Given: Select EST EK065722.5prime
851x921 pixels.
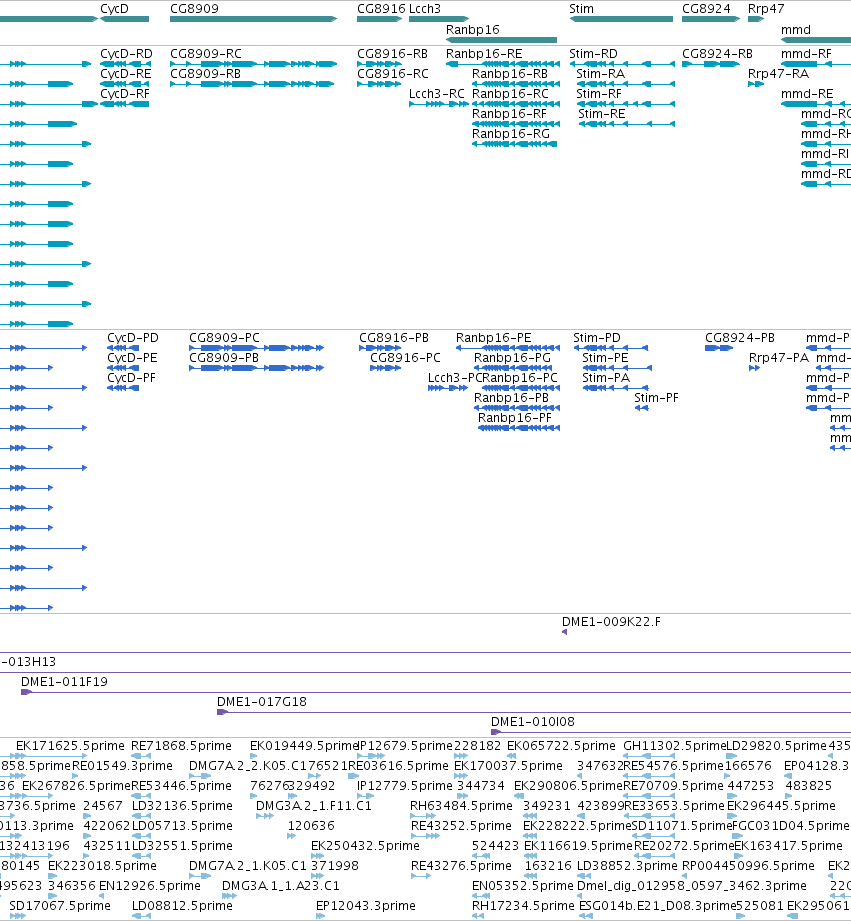Looking at the screenshot, I should tap(561, 746).
